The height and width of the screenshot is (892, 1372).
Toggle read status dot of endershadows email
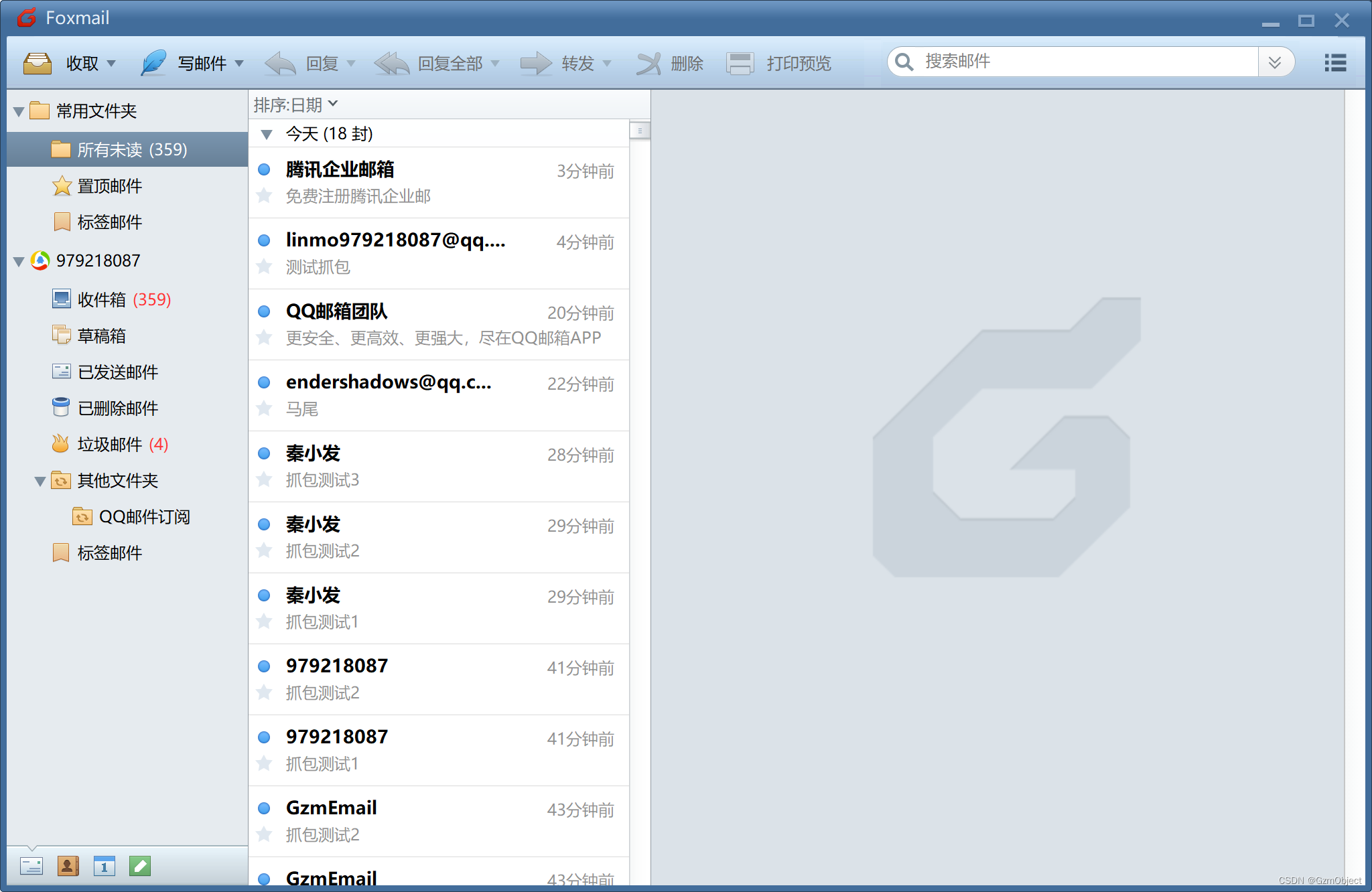click(x=265, y=382)
